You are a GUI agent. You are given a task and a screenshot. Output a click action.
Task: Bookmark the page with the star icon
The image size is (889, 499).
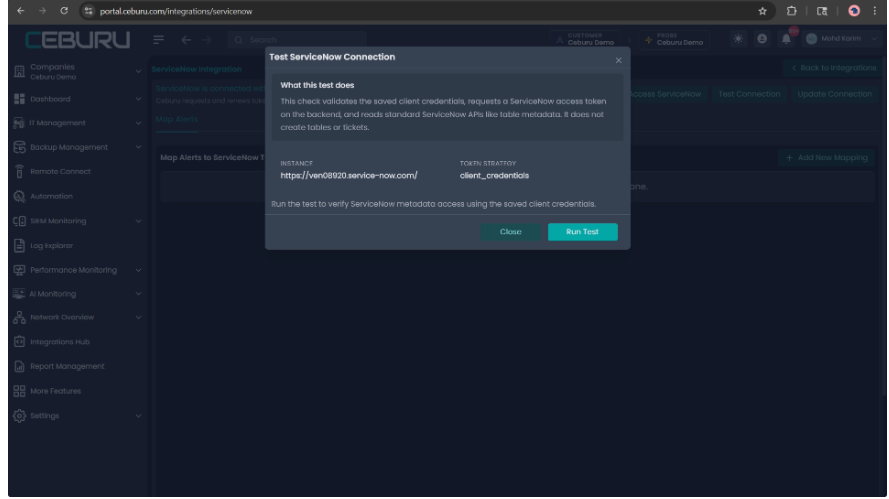(763, 11)
